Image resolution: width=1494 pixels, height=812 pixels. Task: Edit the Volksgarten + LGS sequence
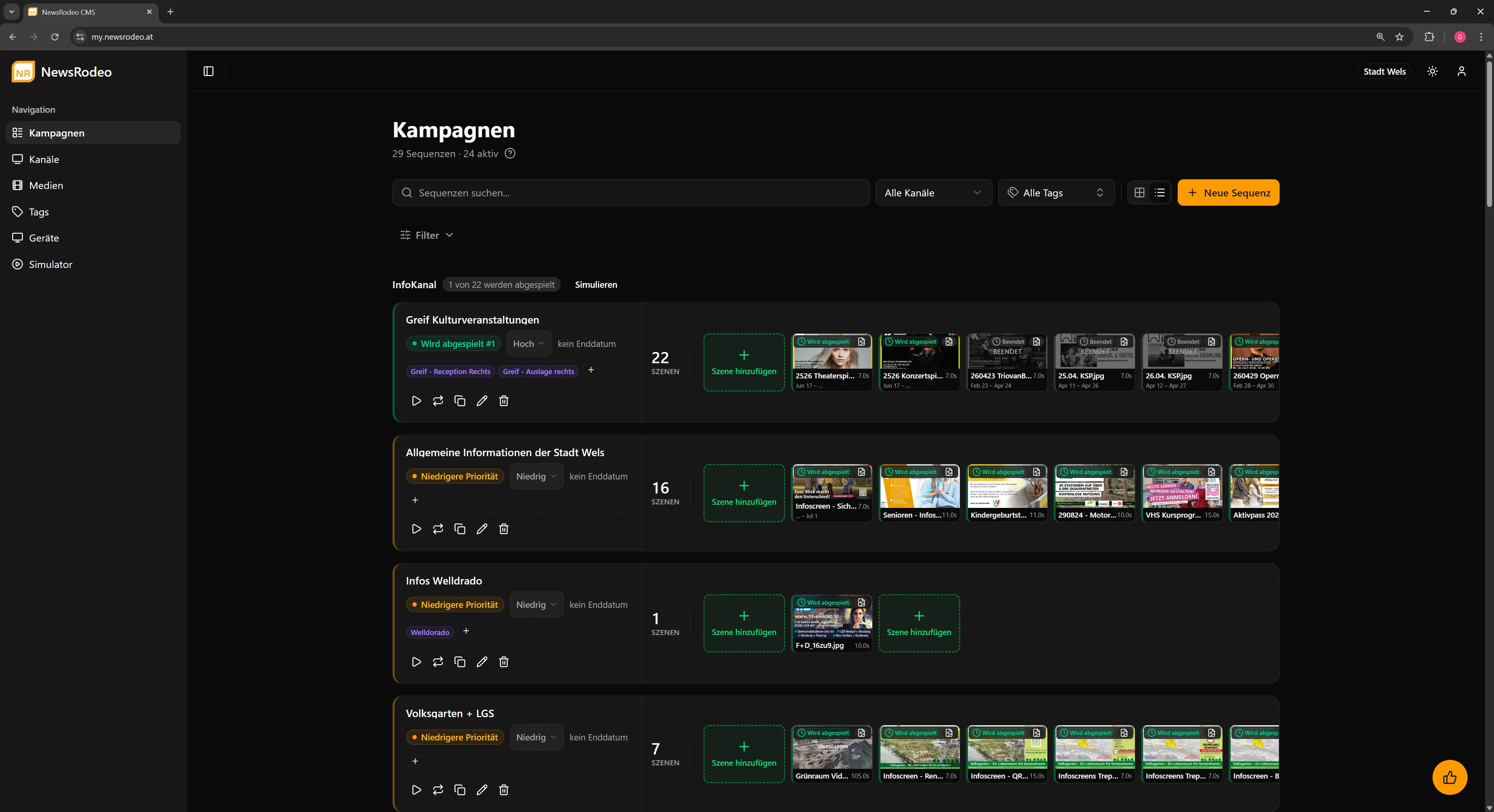pyautogui.click(x=481, y=789)
